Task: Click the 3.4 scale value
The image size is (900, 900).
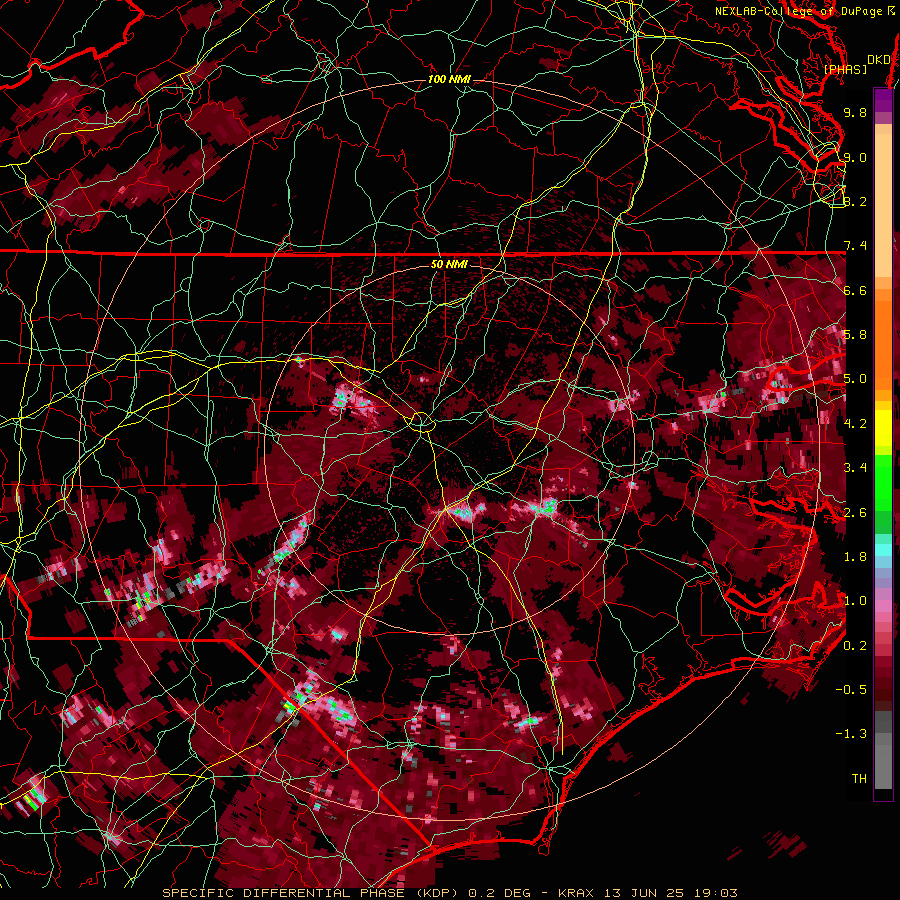Action: 855,468
